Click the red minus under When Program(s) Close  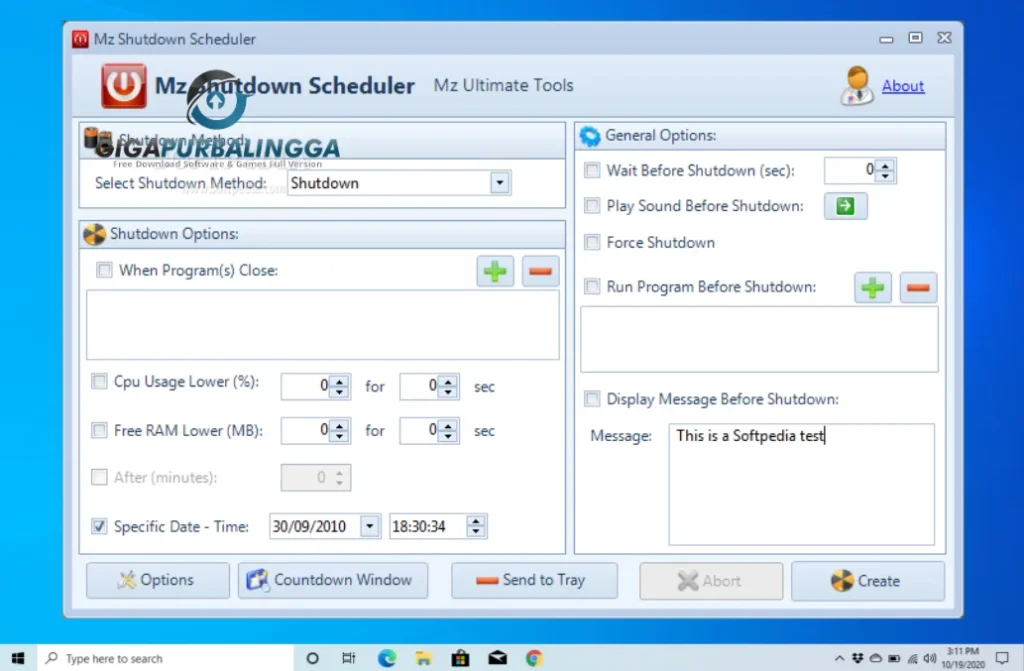(540, 270)
